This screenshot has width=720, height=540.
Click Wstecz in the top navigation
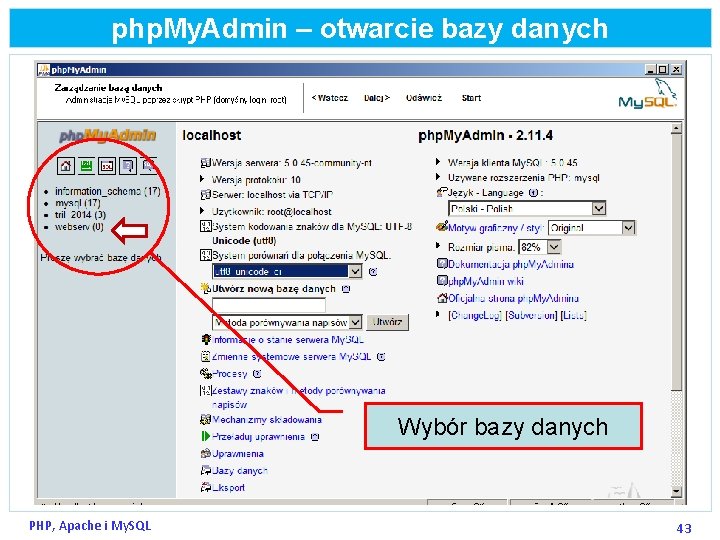(330, 98)
